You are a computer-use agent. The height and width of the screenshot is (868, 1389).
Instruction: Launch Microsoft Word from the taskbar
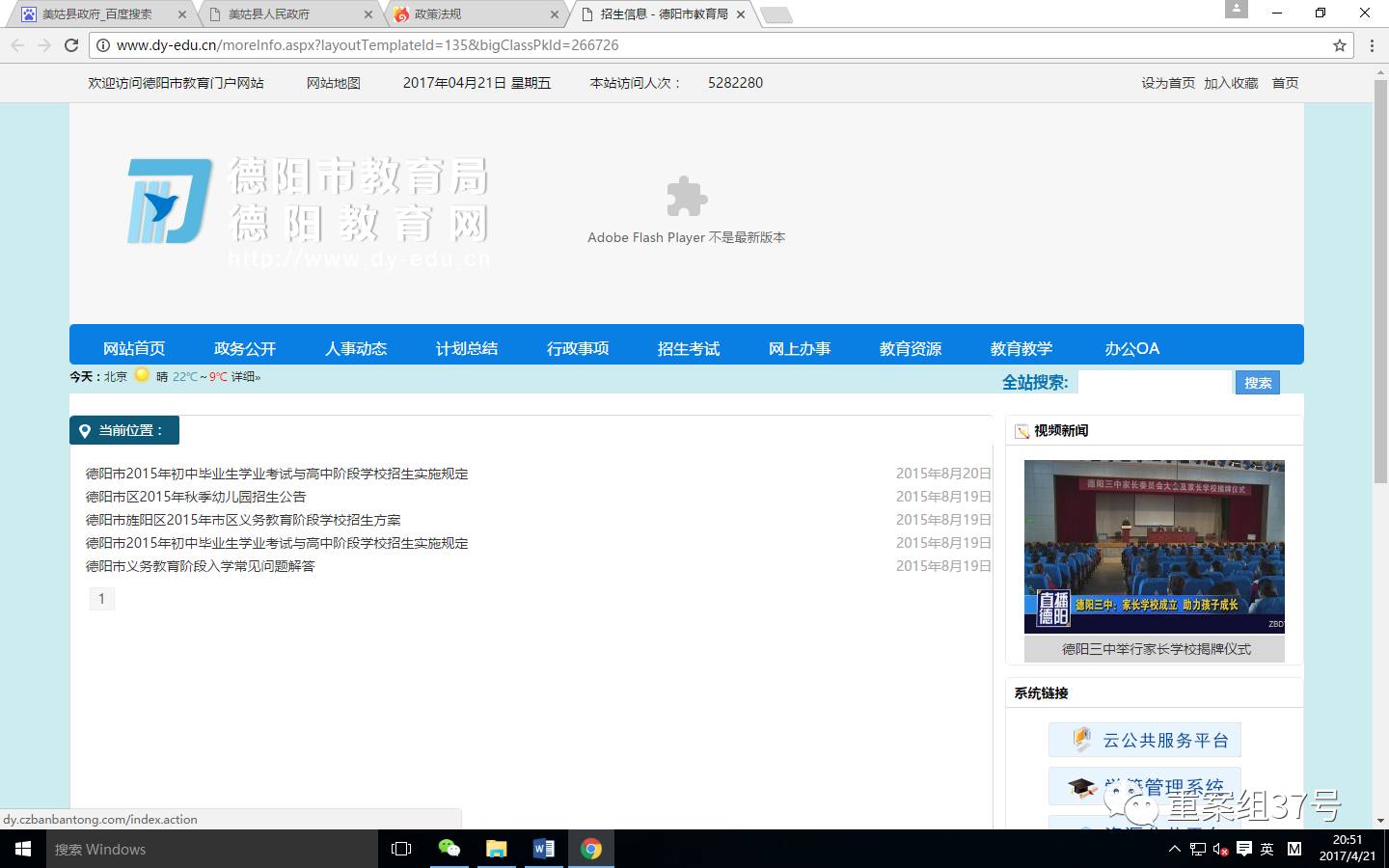[543, 849]
